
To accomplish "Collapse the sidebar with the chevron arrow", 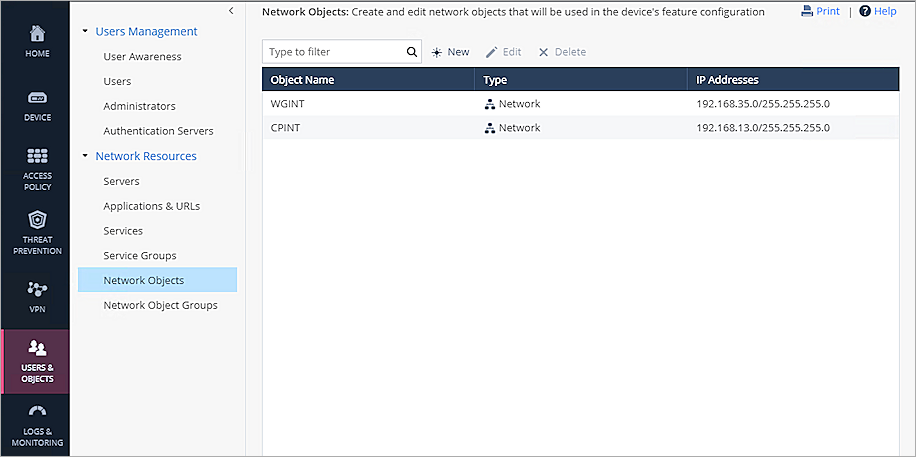I will click(x=232, y=10).
